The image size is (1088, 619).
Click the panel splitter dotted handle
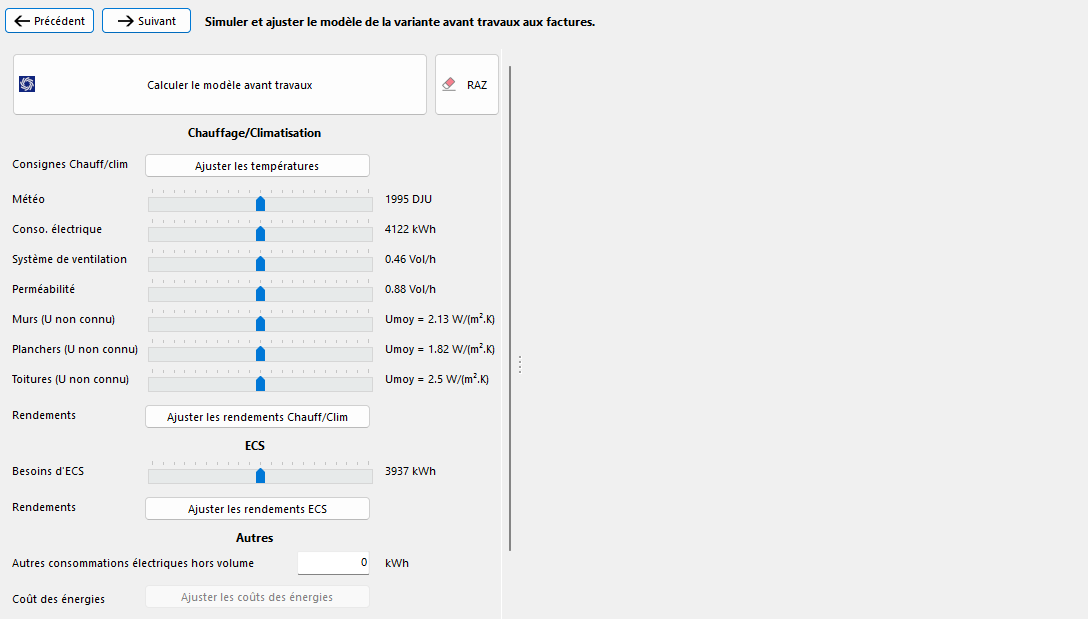pyautogui.click(x=519, y=365)
